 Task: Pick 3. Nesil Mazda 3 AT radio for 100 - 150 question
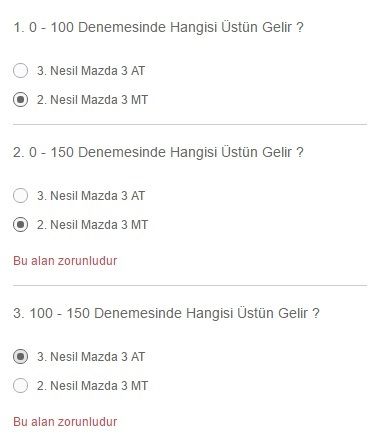pyautogui.click(x=20, y=357)
